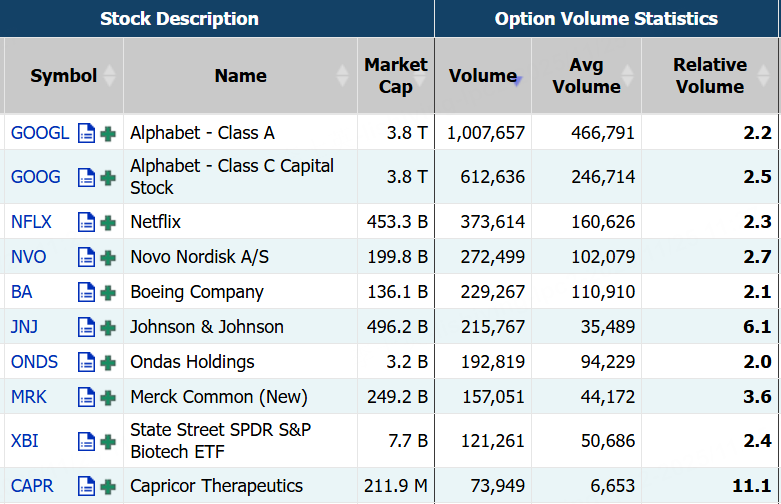Click the green plus icon beside GOOG
This screenshot has height=504, width=781.
click(108, 178)
